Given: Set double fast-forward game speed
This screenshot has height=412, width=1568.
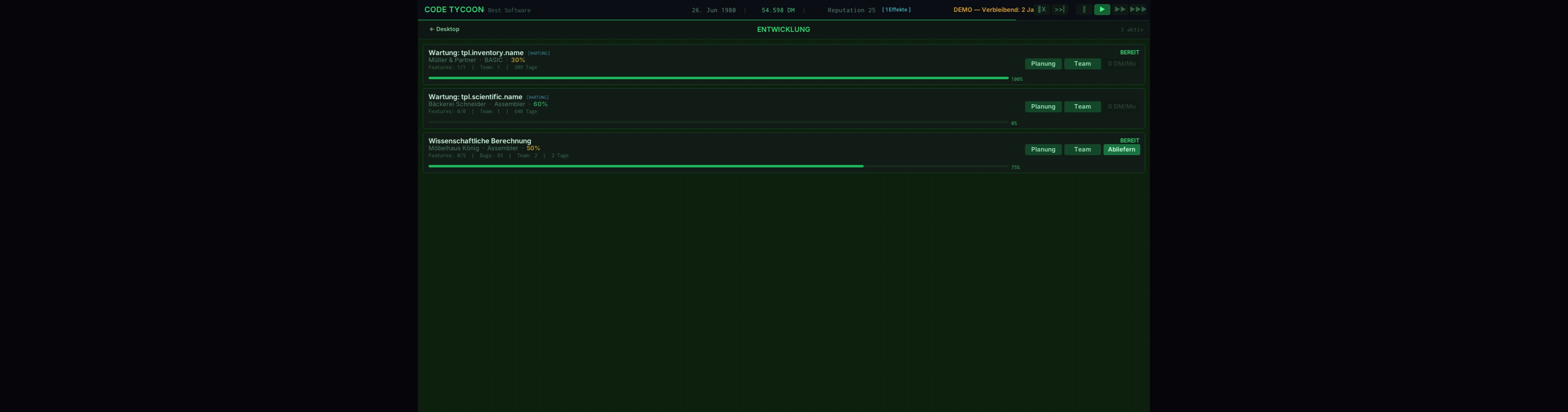Looking at the screenshot, I should click(x=1119, y=10).
